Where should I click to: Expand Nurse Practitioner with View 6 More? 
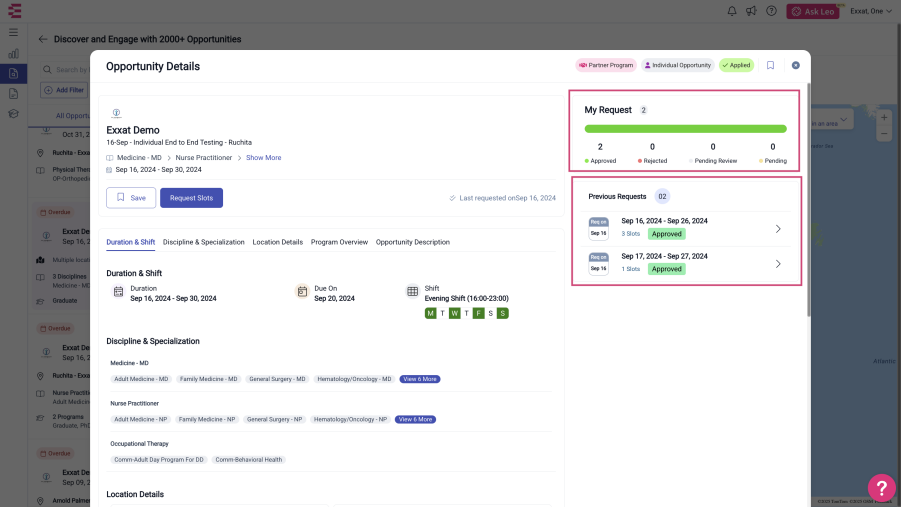[415, 420]
